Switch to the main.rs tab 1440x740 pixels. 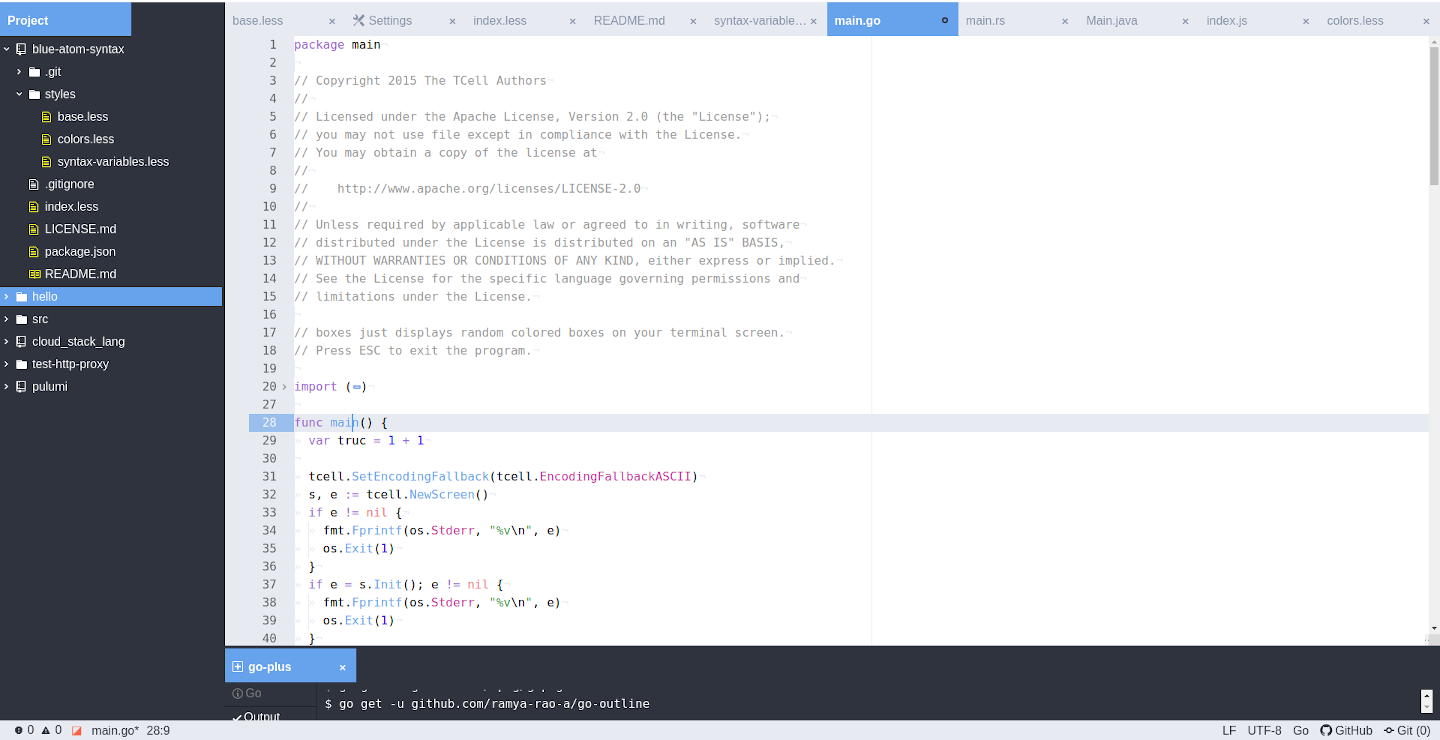[1018, 20]
